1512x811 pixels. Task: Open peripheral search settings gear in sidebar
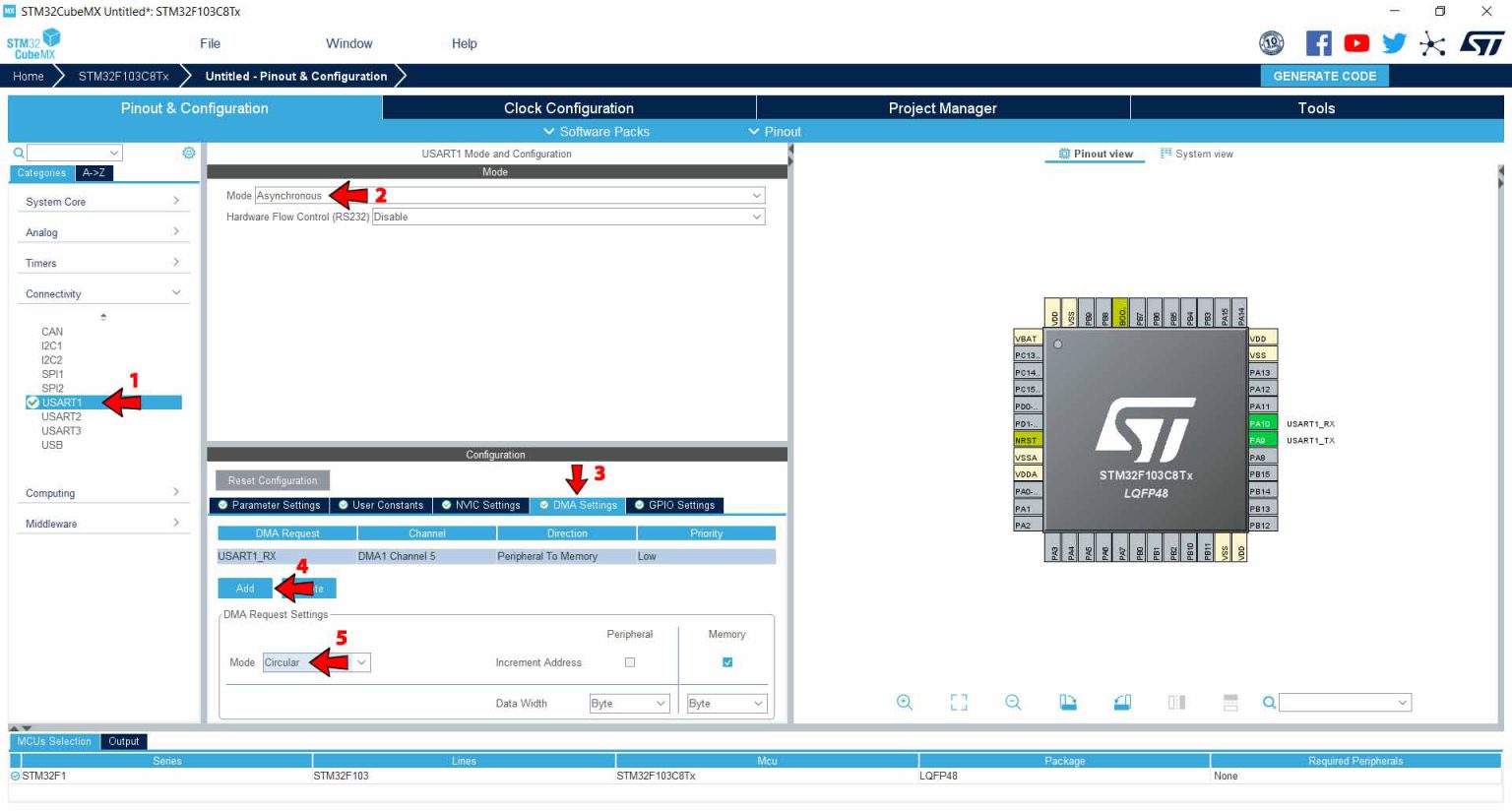[187, 153]
